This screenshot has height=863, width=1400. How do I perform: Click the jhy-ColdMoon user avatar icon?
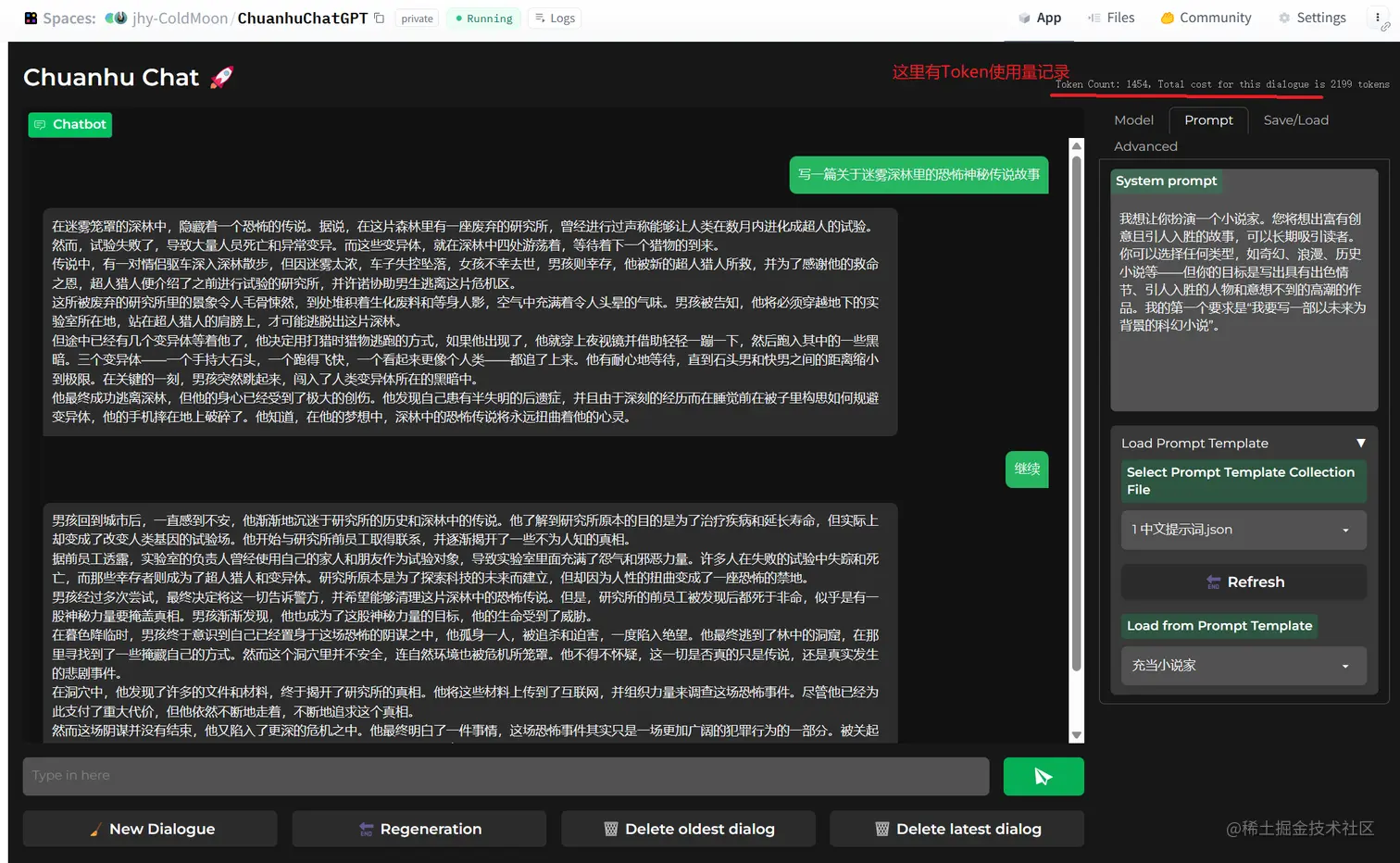click(x=116, y=19)
